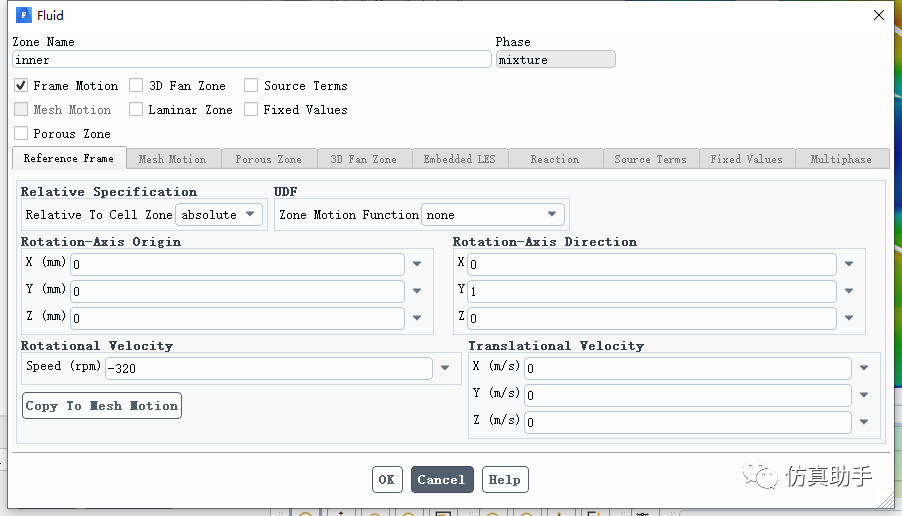Expand Rotation-Axis Origin Z options arrow
Screen dimensions: 902x516
pyautogui.click(x=417, y=318)
